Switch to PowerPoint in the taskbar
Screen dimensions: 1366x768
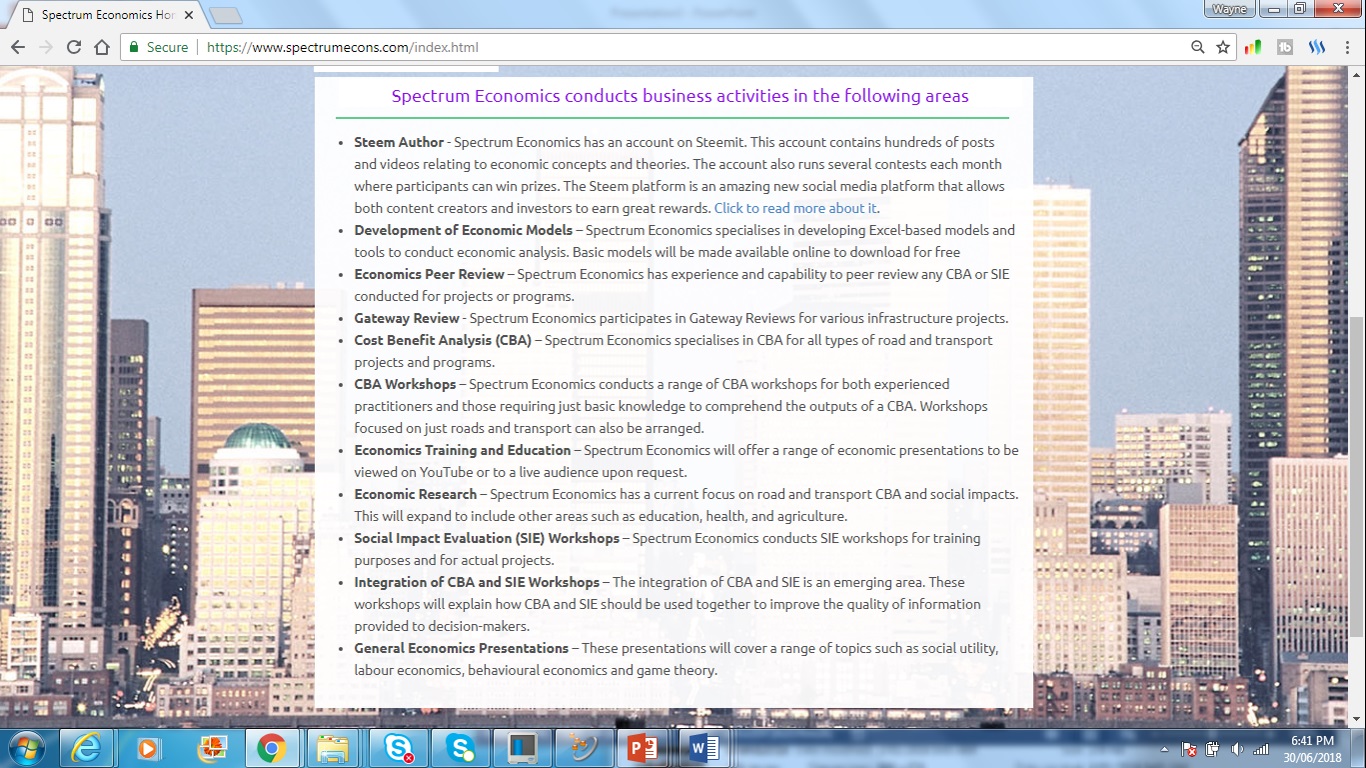point(642,748)
